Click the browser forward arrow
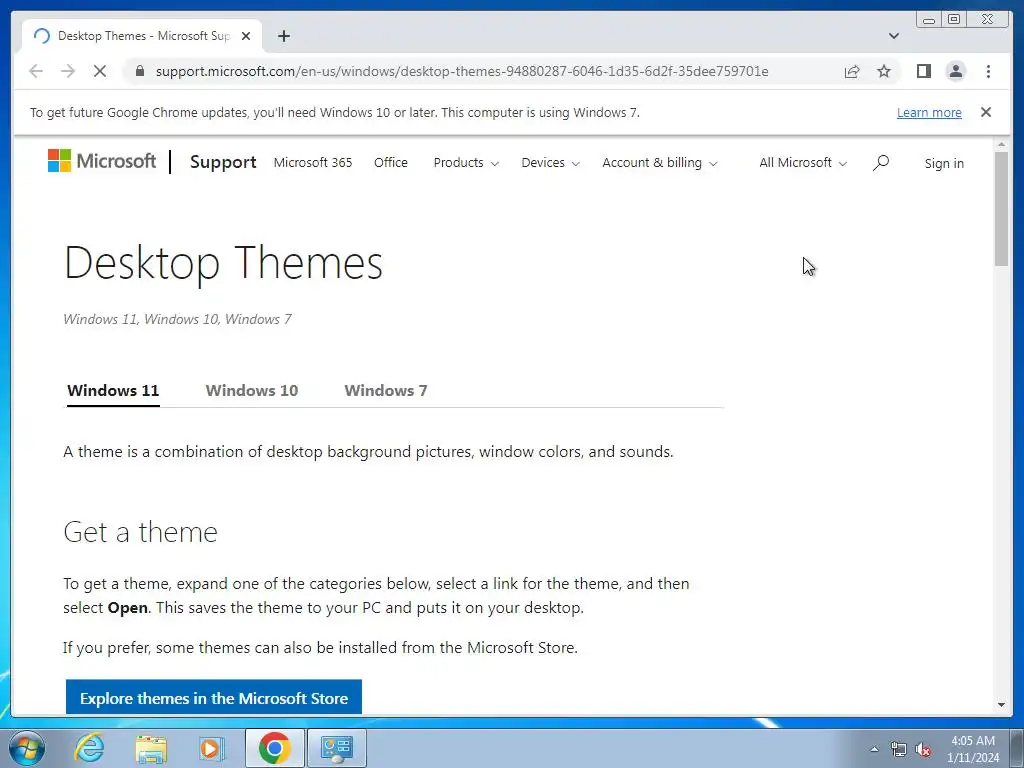The width and height of the screenshot is (1024, 768). pyautogui.click(x=68, y=71)
